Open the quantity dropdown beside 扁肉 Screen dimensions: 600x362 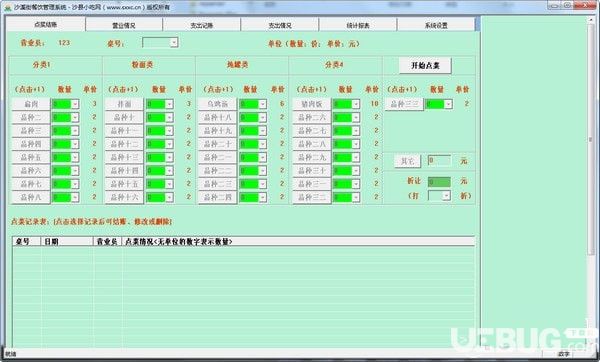(x=75, y=104)
